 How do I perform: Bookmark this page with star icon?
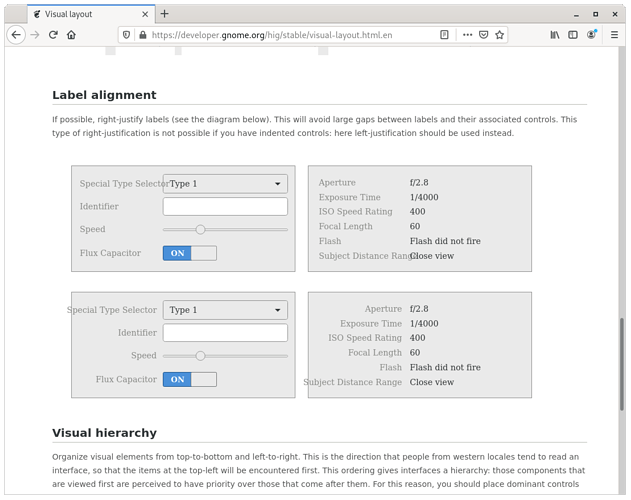click(x=499, y=34)
